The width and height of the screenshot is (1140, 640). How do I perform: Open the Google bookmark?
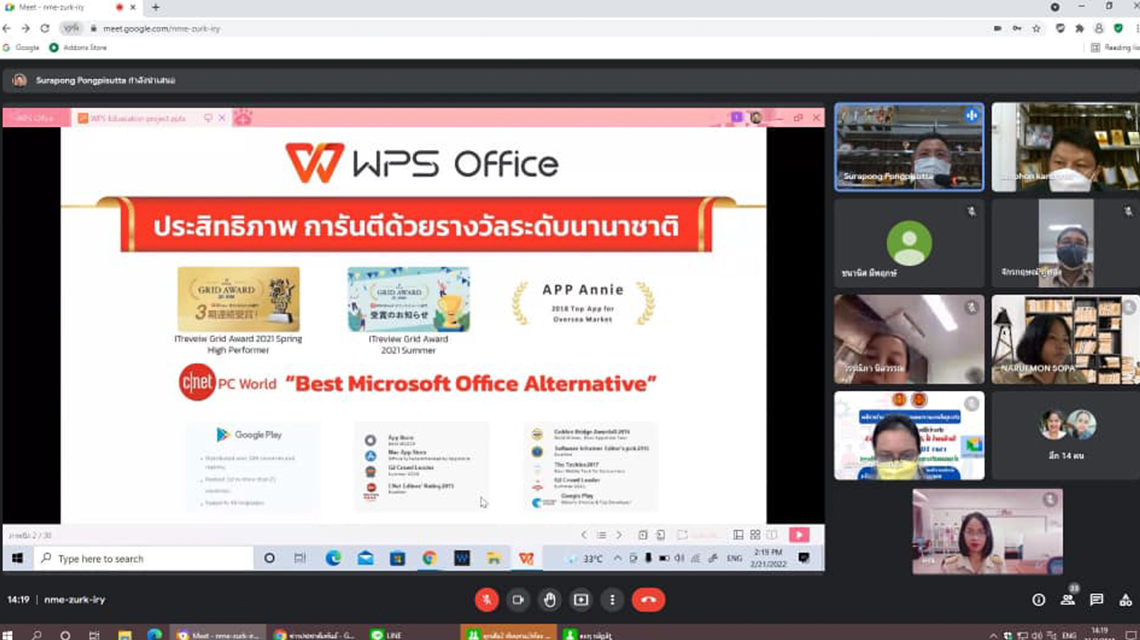tap(21, 47)
